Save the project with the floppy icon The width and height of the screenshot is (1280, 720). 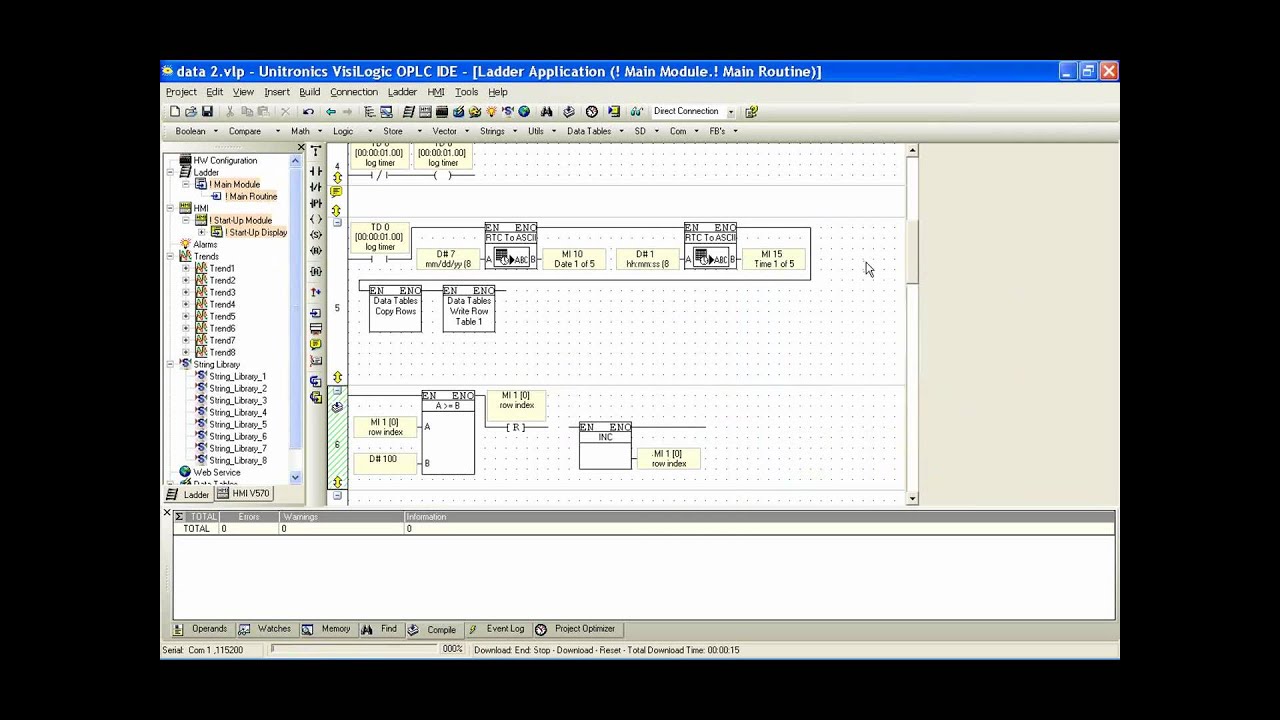coord(207,111)
